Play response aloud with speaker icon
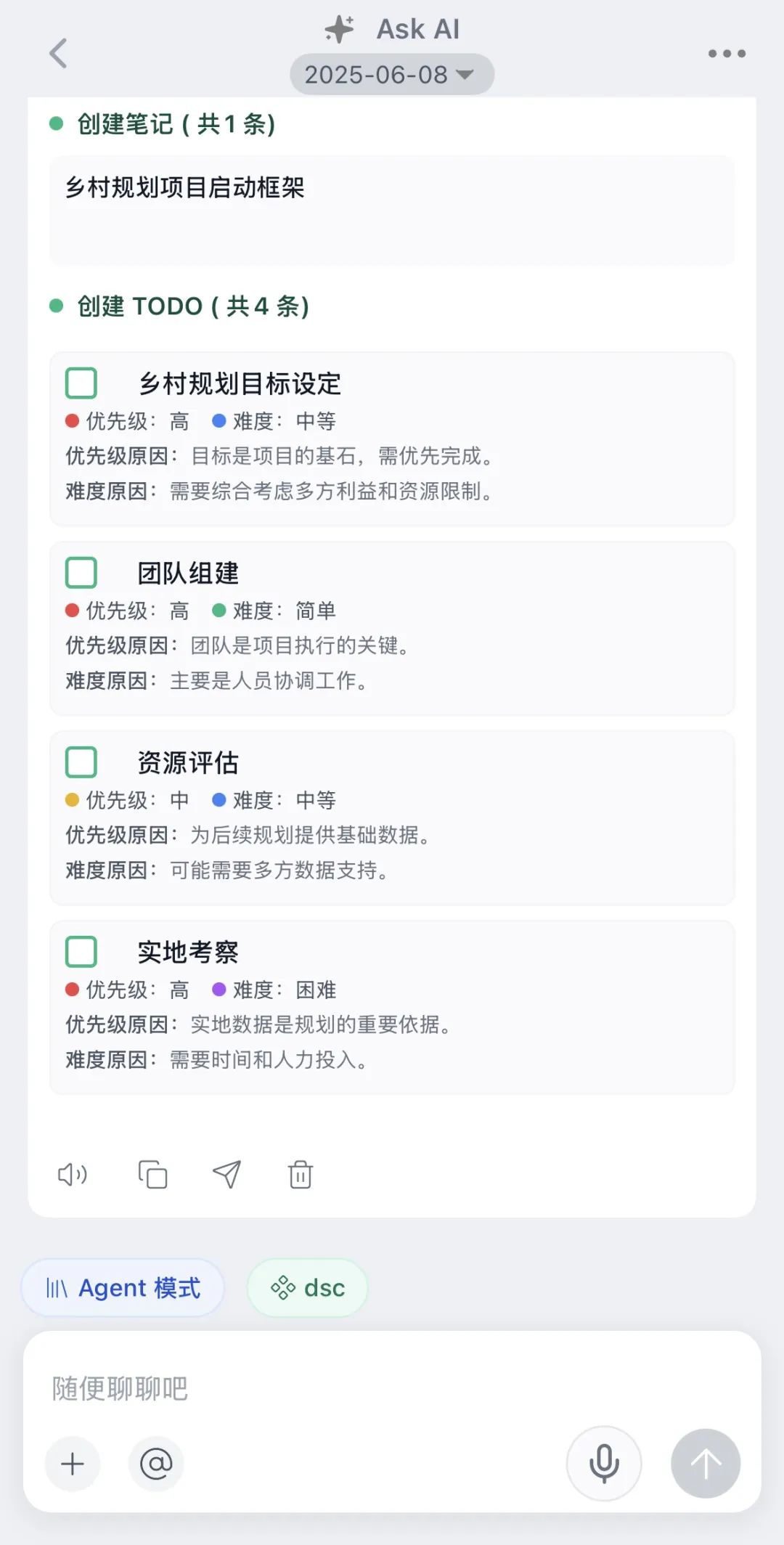The width and height of the screenshot is (784, 1545). (73, 1174)
